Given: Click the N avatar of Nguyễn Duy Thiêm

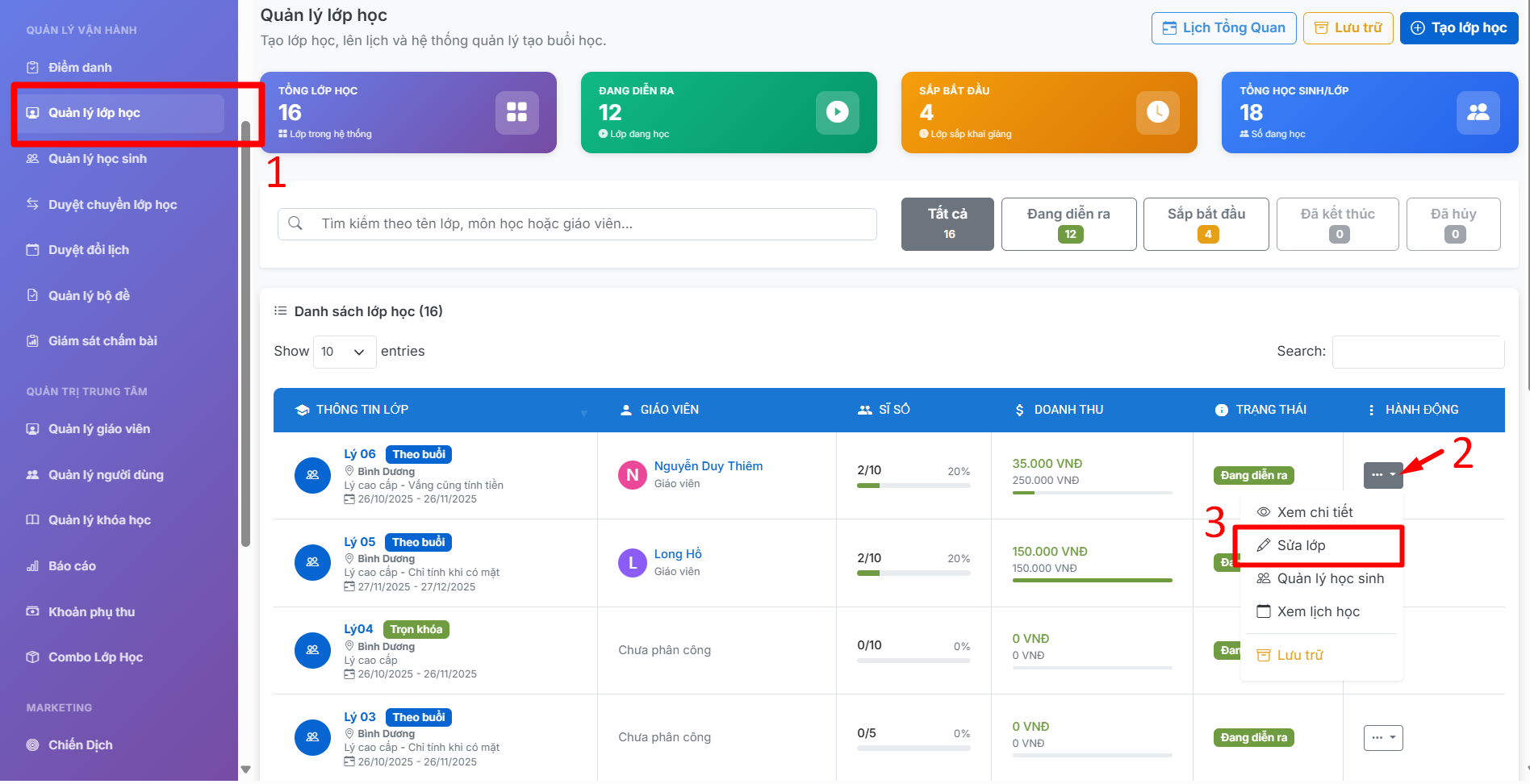Looking at the screenshot, I should click(x=632, y=475).
